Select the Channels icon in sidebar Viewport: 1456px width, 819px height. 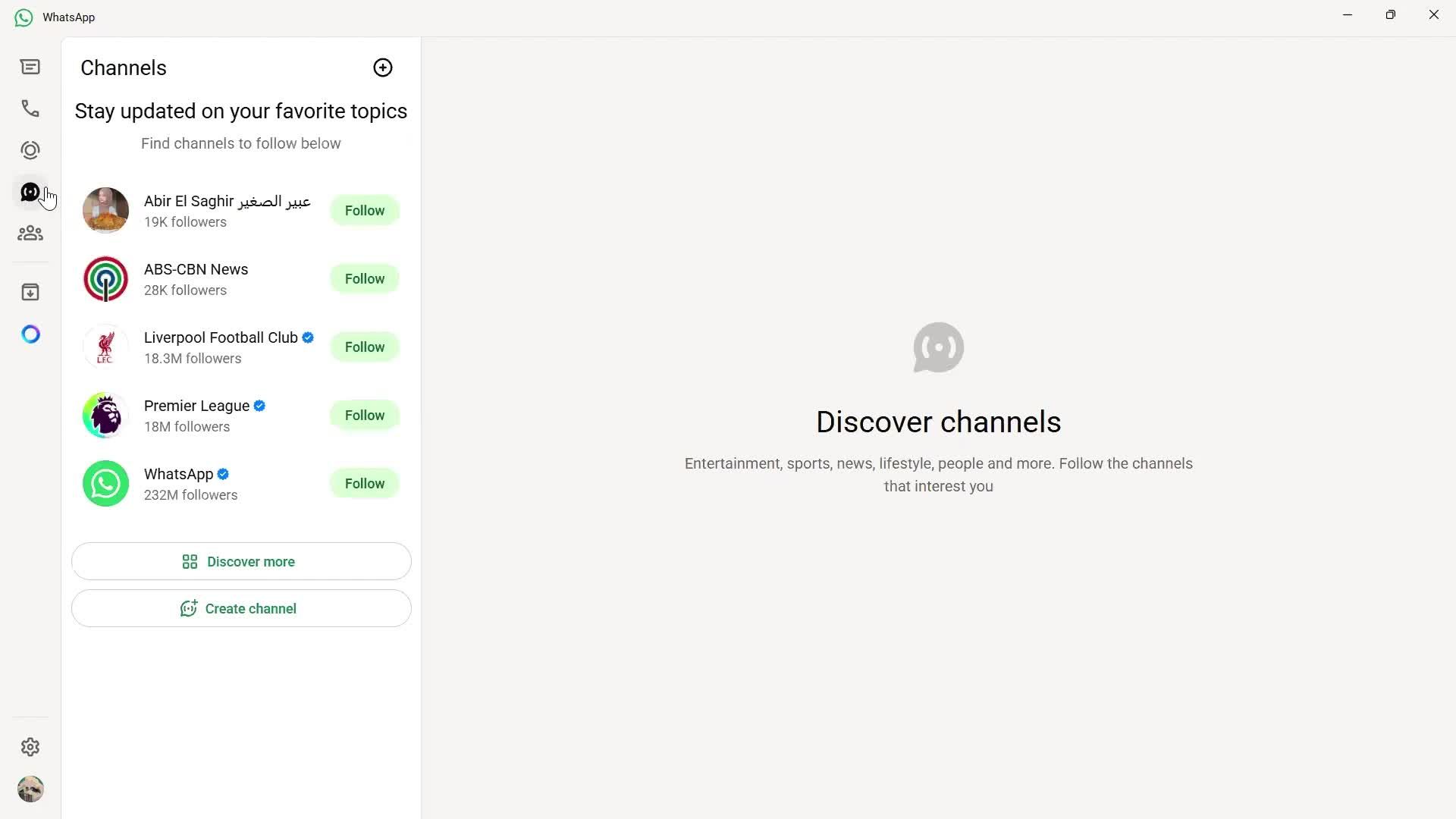pyautogui.click(x=30, y=192)
